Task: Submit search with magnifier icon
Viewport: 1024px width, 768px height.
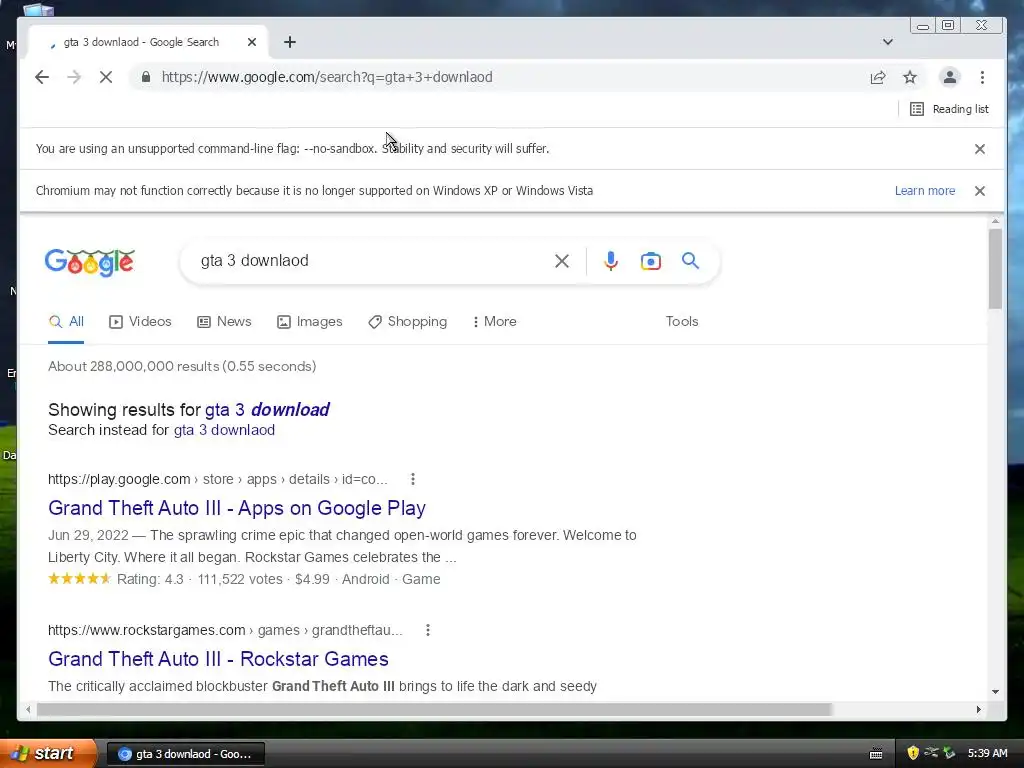Action: tap(690, 261)
